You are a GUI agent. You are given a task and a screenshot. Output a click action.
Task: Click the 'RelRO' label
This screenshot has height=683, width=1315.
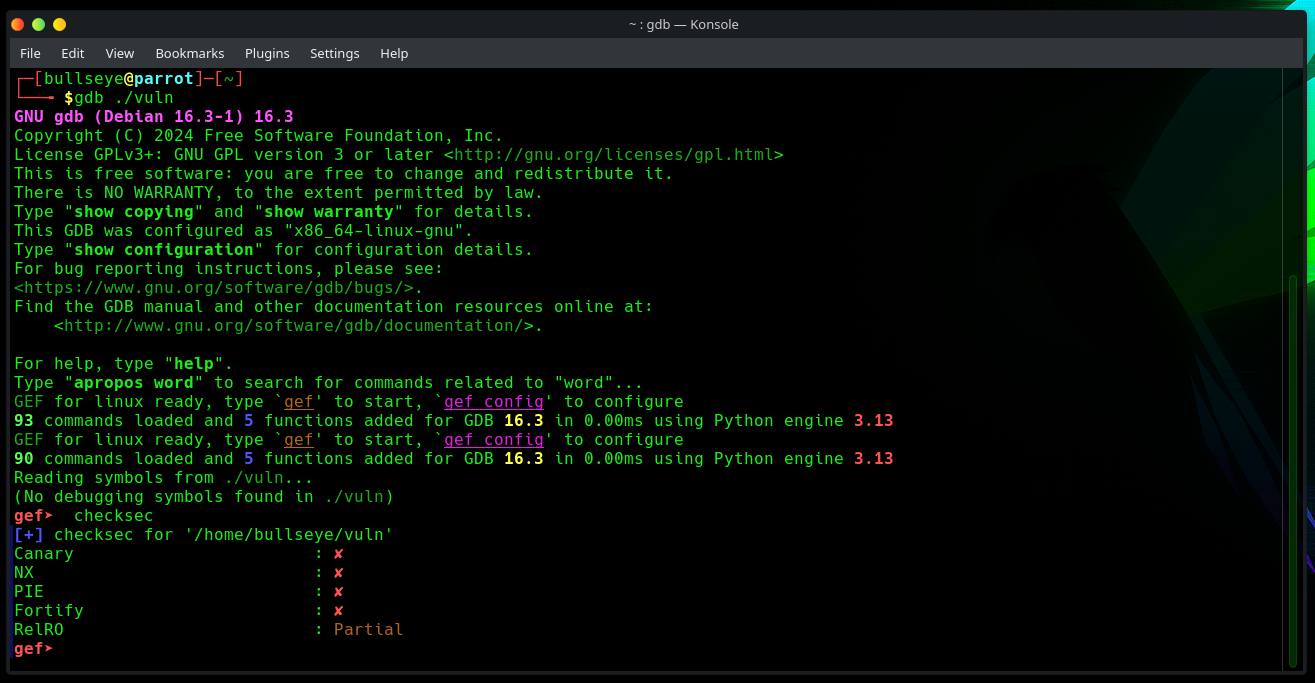(x=39, y=630)
